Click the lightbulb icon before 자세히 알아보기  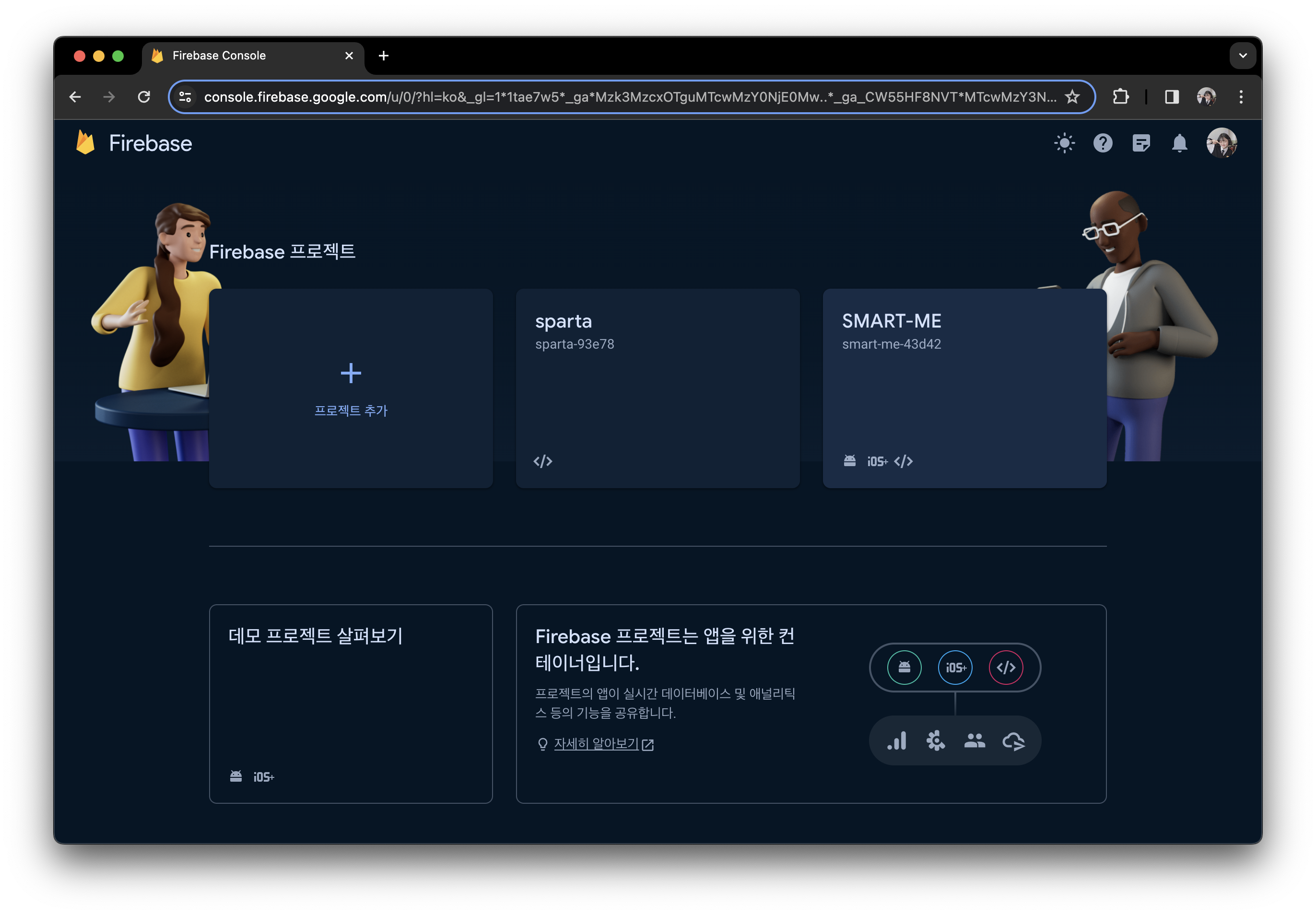pos(542,744)
